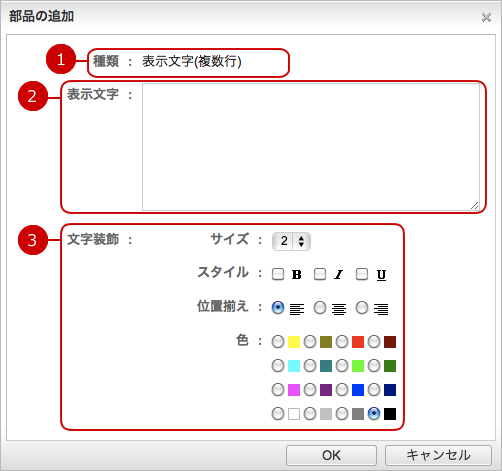This screenshot has height=471, width=502.
Task: Click the left-align text icon
Action: coord(297,309)
